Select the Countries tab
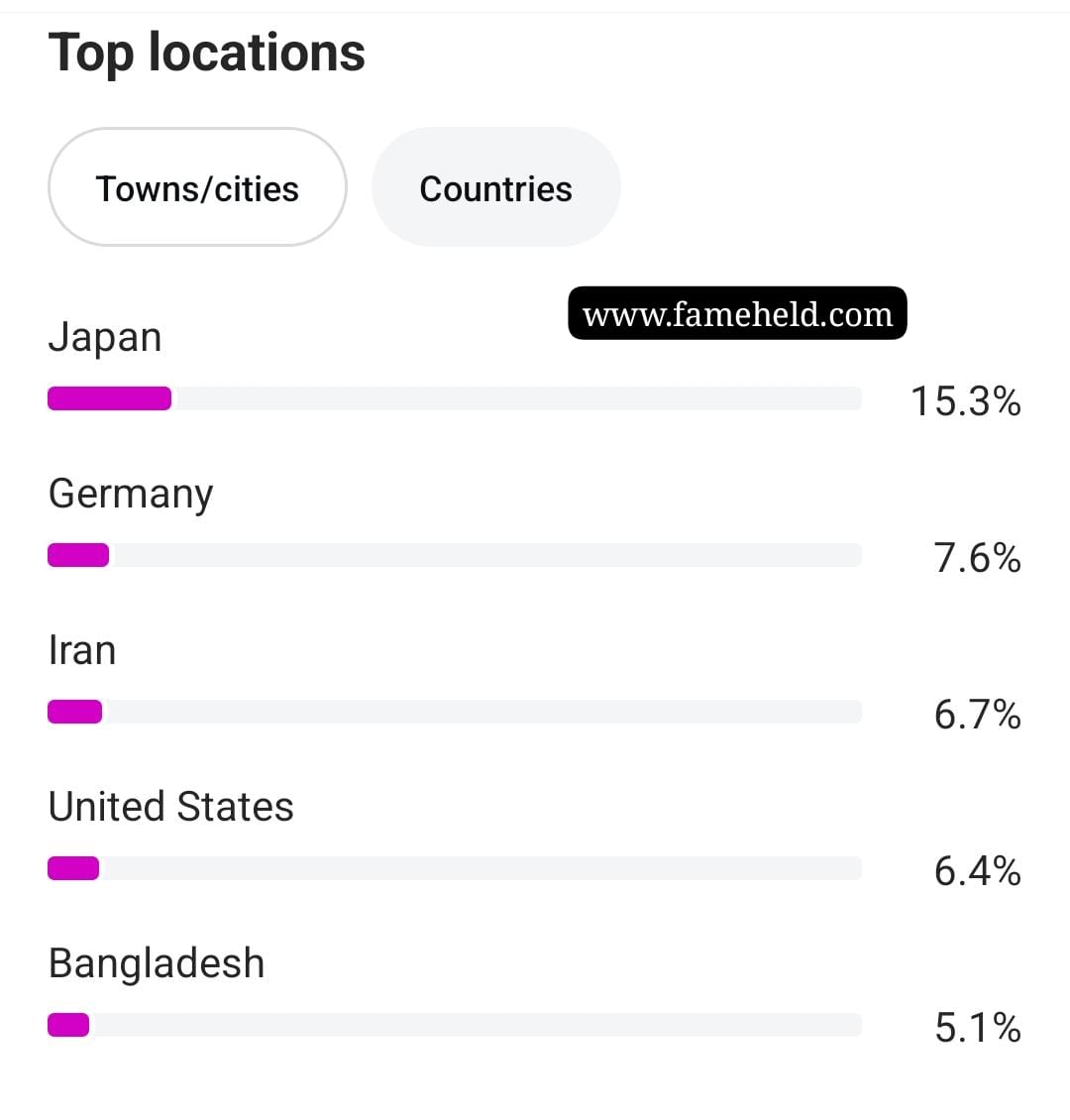The height and width of the screenshot is (1120, 1070). coord(495,188)
